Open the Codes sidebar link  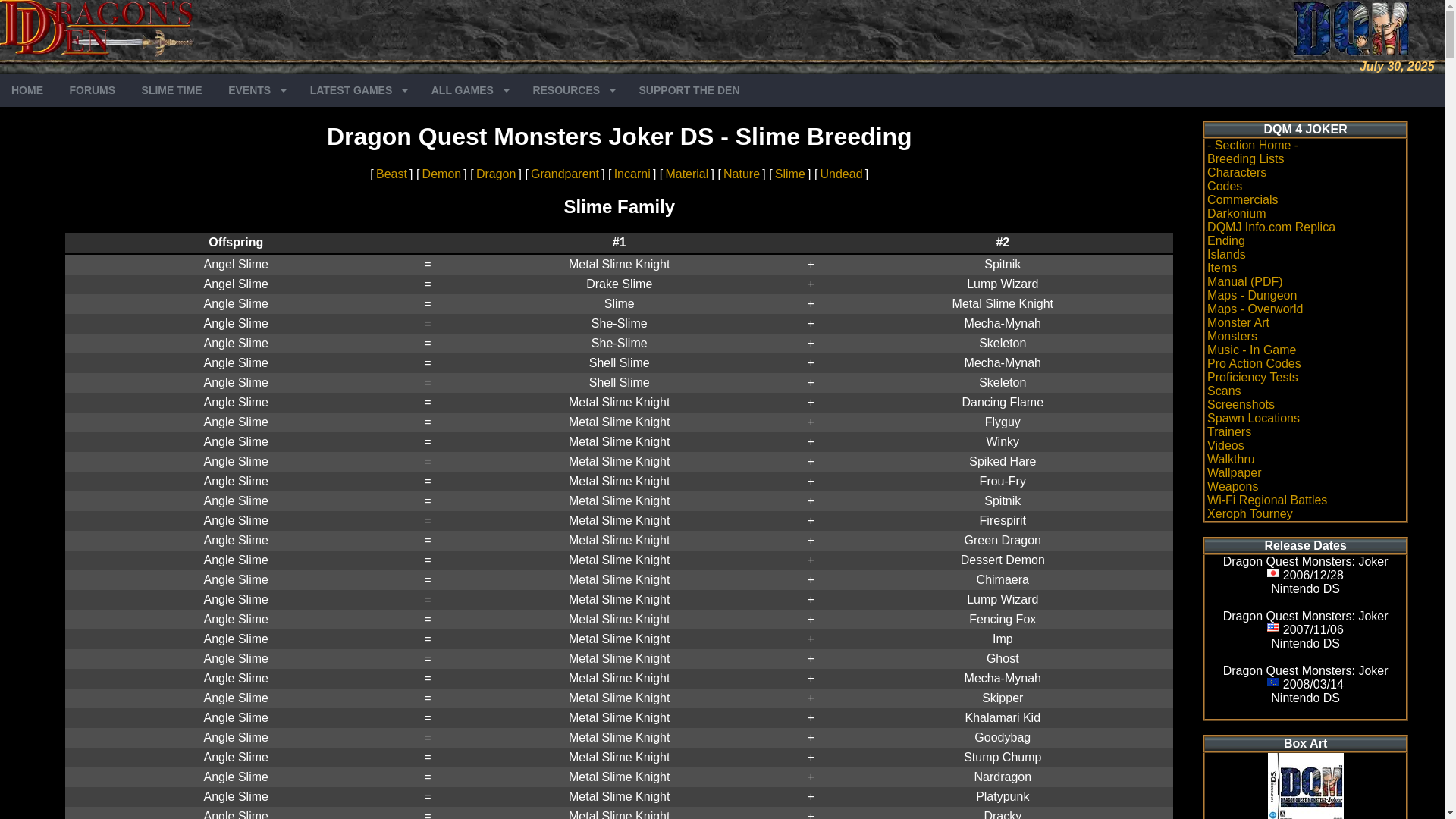coord(1225,187)
